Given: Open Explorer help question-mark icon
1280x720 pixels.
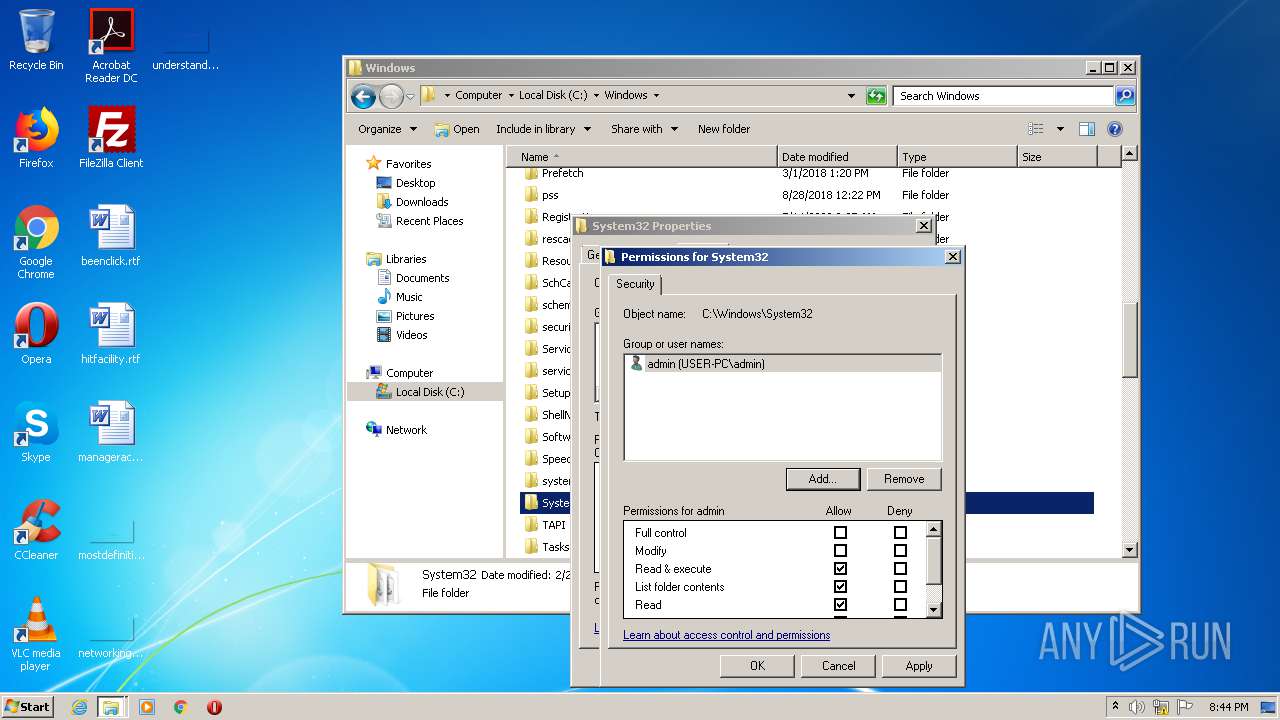Looking at the screenshot, I should pos(1115,129).
